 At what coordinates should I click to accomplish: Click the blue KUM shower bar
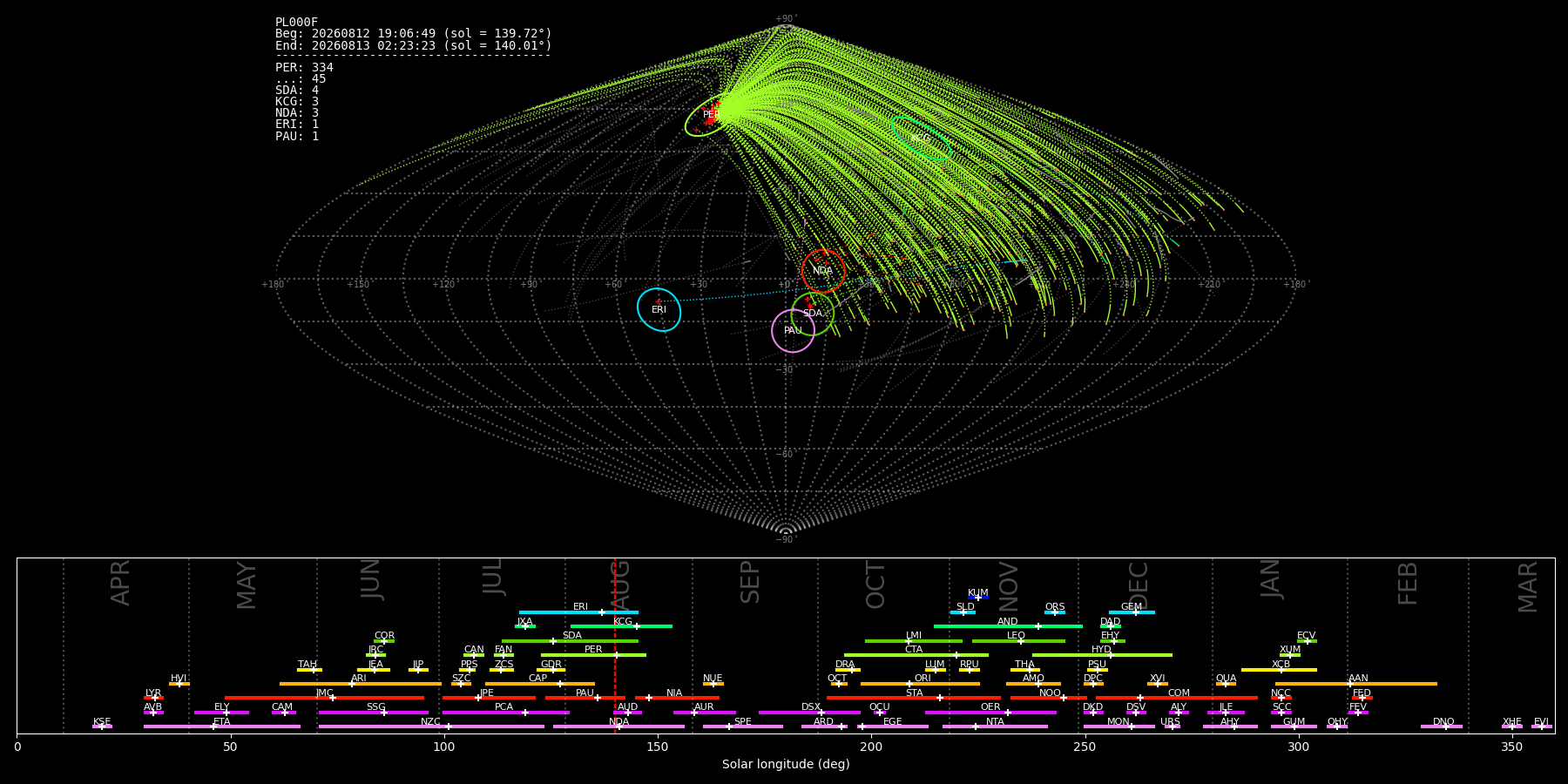pos(978,598)
